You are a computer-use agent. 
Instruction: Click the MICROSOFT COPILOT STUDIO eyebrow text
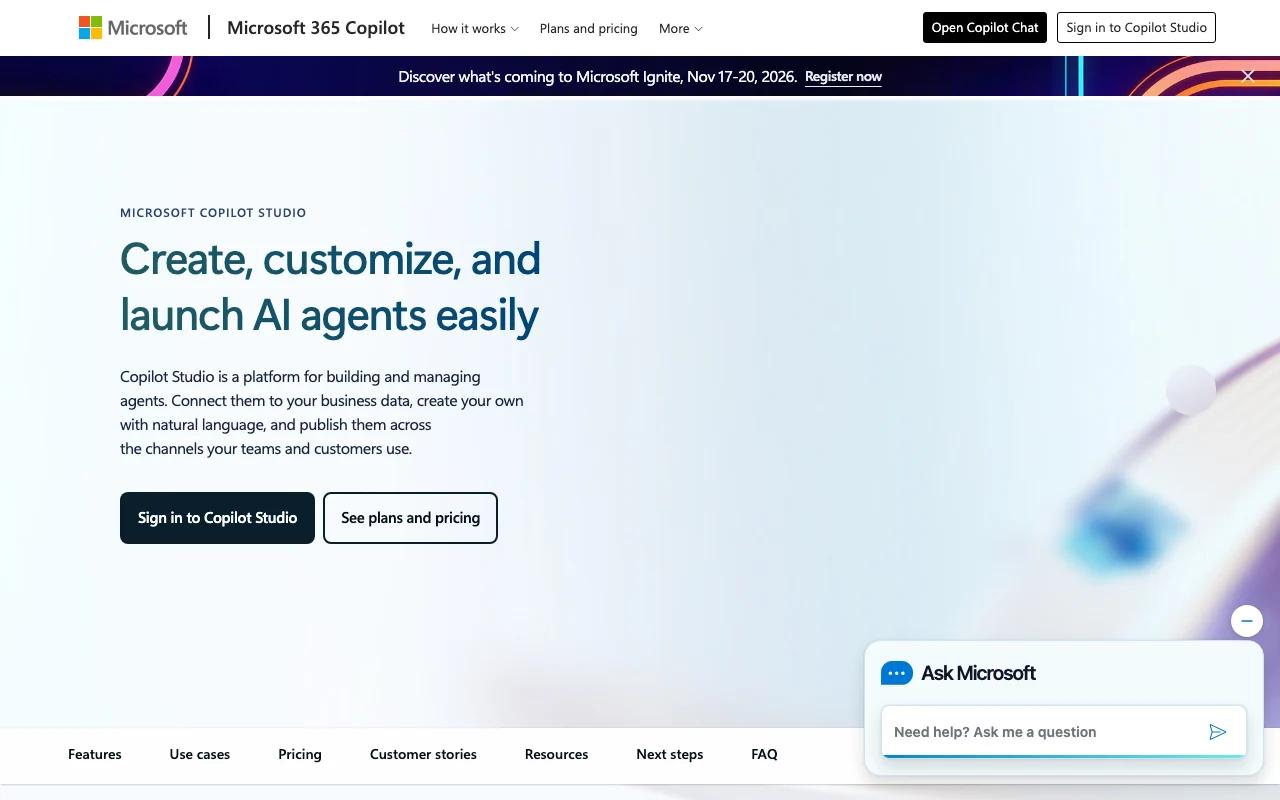tap(213, 213)
